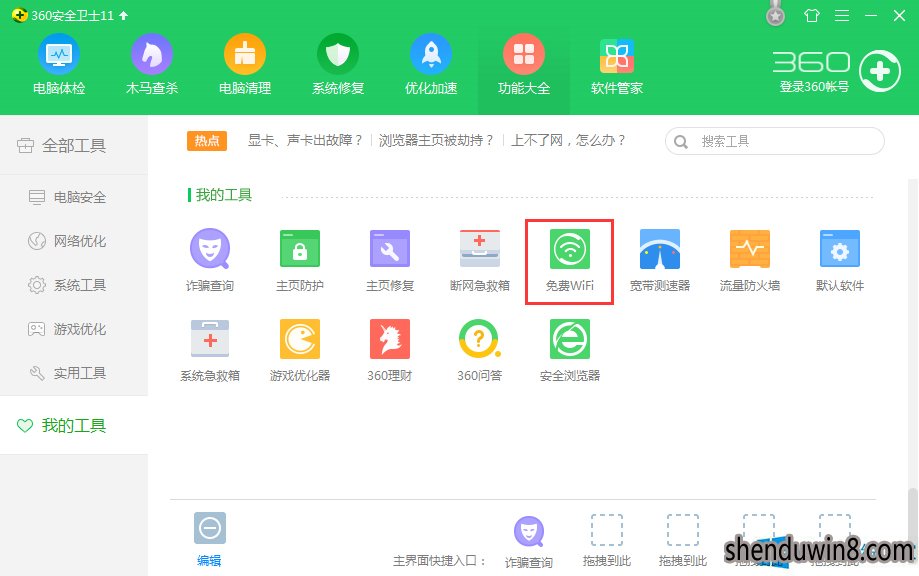Launch the 系统急救箱 tool
Screen dimensions: 919x576
point(210,350)
